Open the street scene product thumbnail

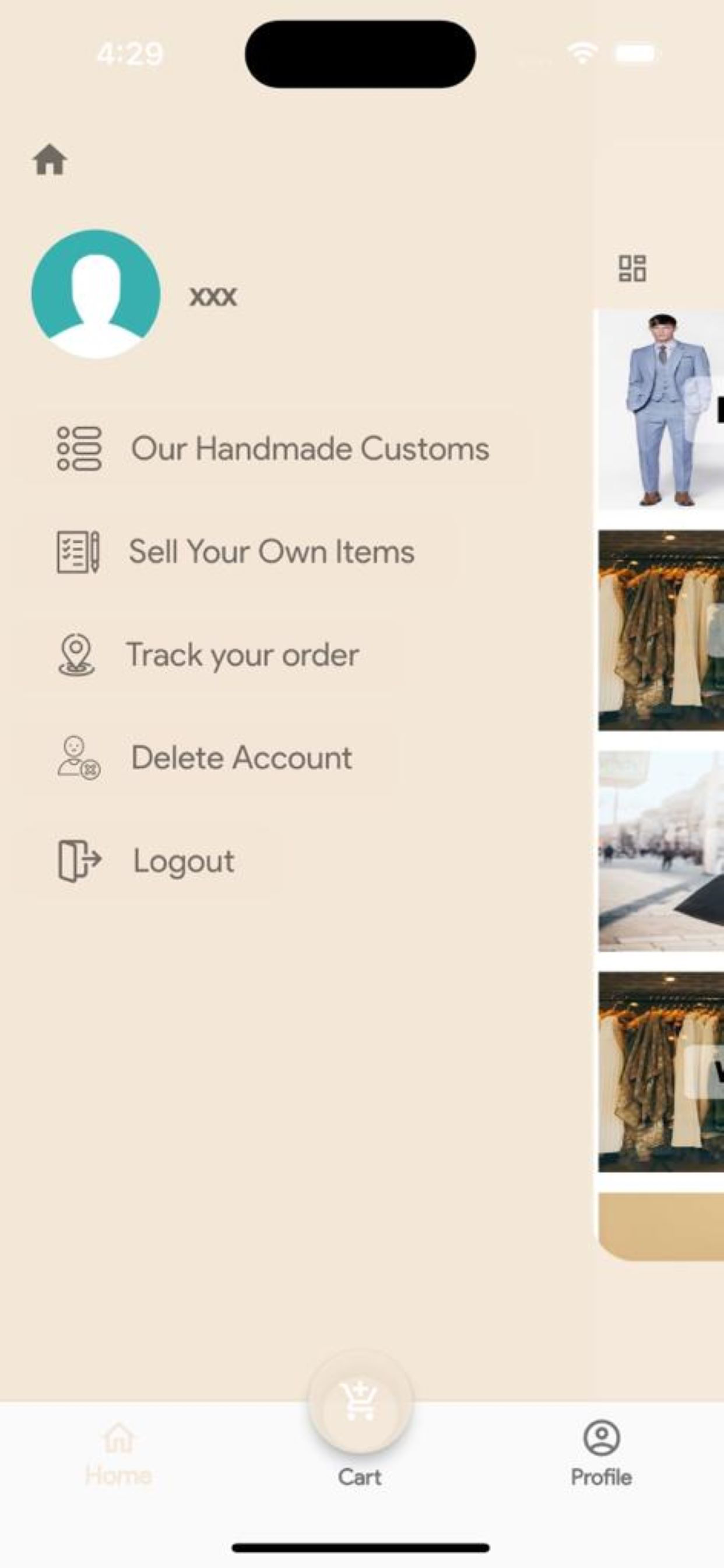tap(660, 851)
